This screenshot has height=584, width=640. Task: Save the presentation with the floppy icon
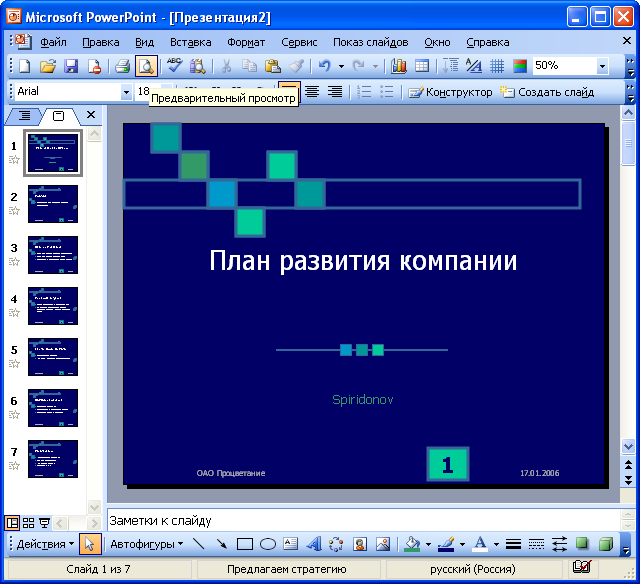(71, 66)
